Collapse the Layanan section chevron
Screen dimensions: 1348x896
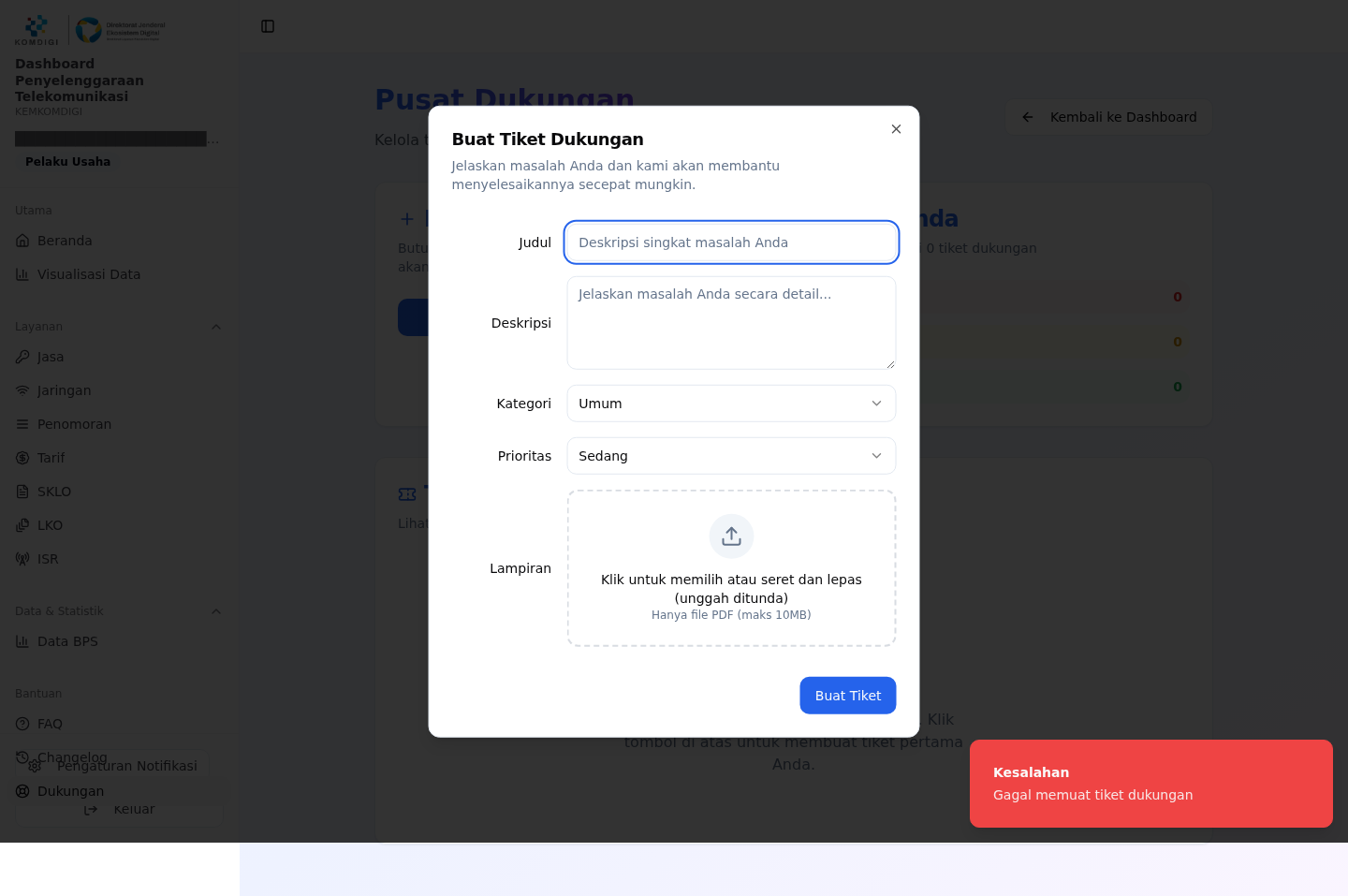point(216,327)
